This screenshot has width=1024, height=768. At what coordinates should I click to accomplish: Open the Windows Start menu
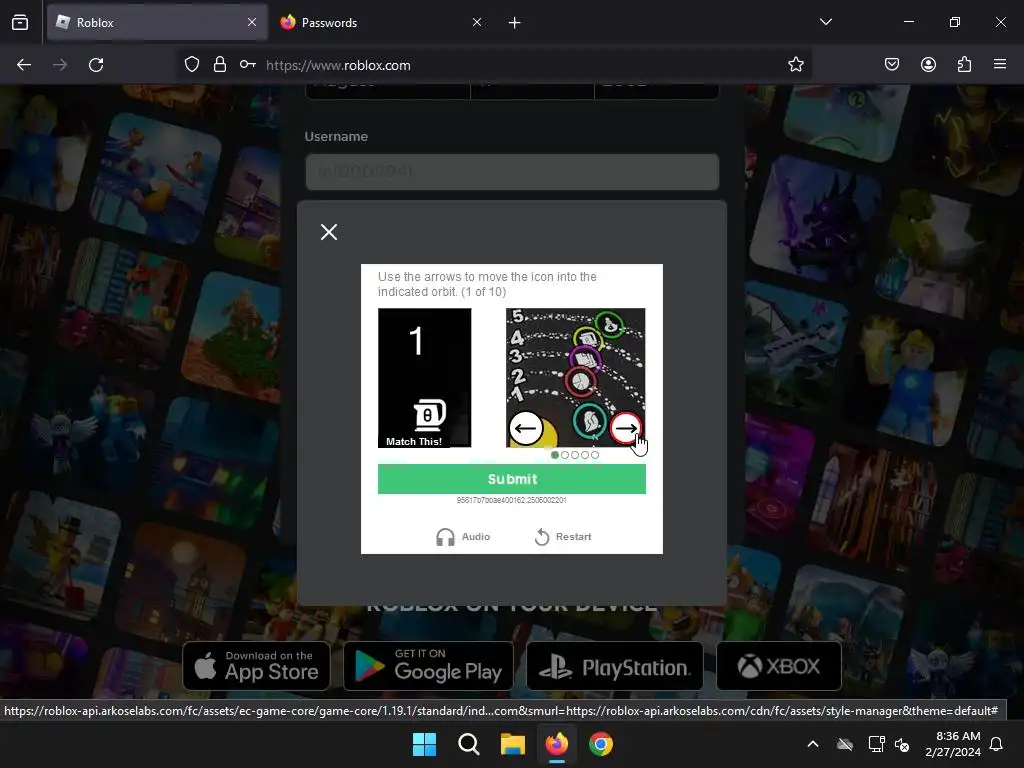424,744
